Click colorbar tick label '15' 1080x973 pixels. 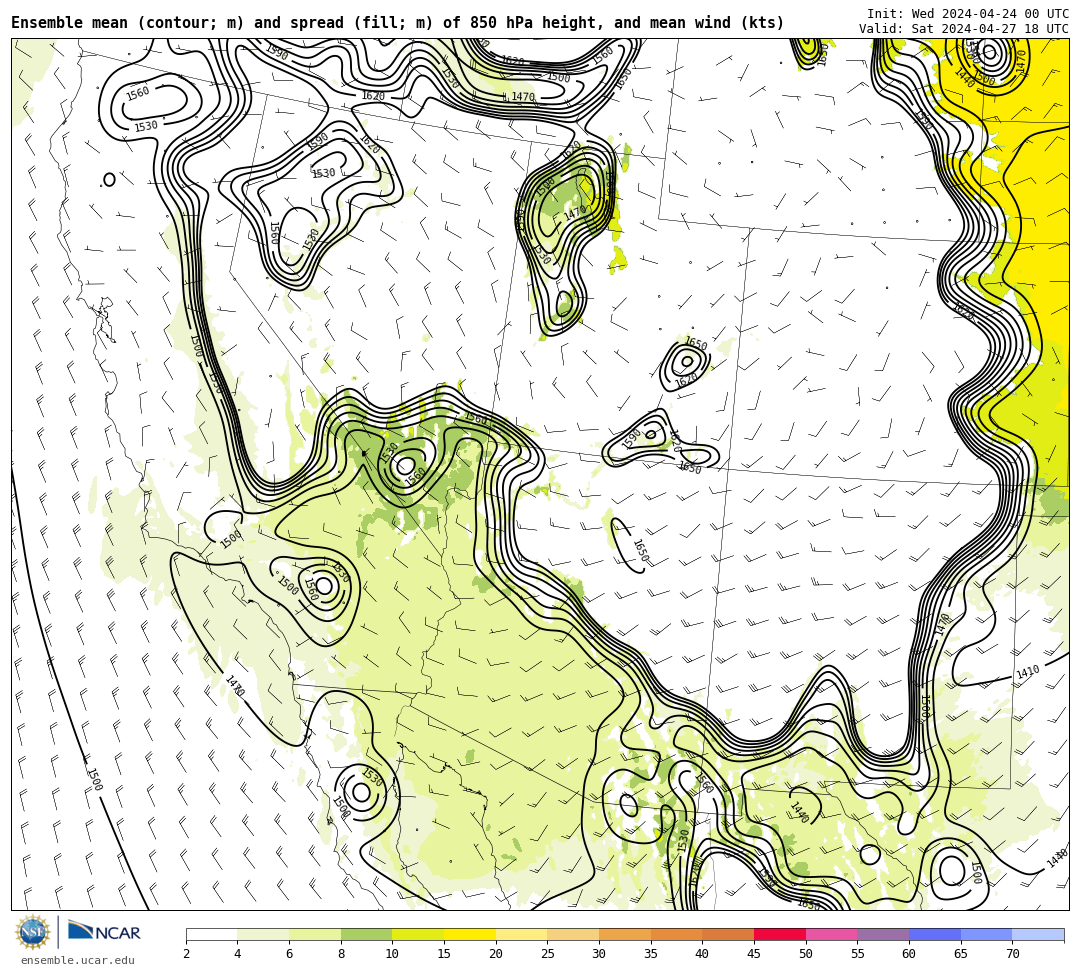coord(444,954)
